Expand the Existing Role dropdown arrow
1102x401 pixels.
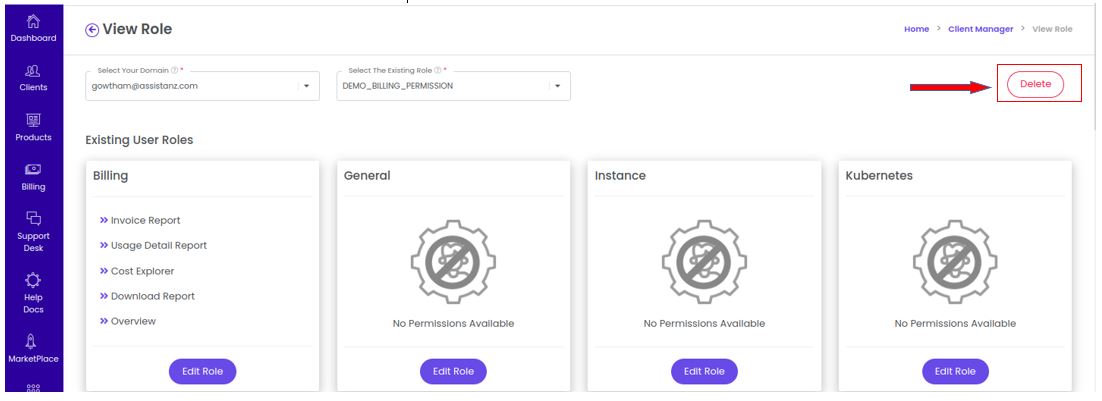[x=557, y=86]
